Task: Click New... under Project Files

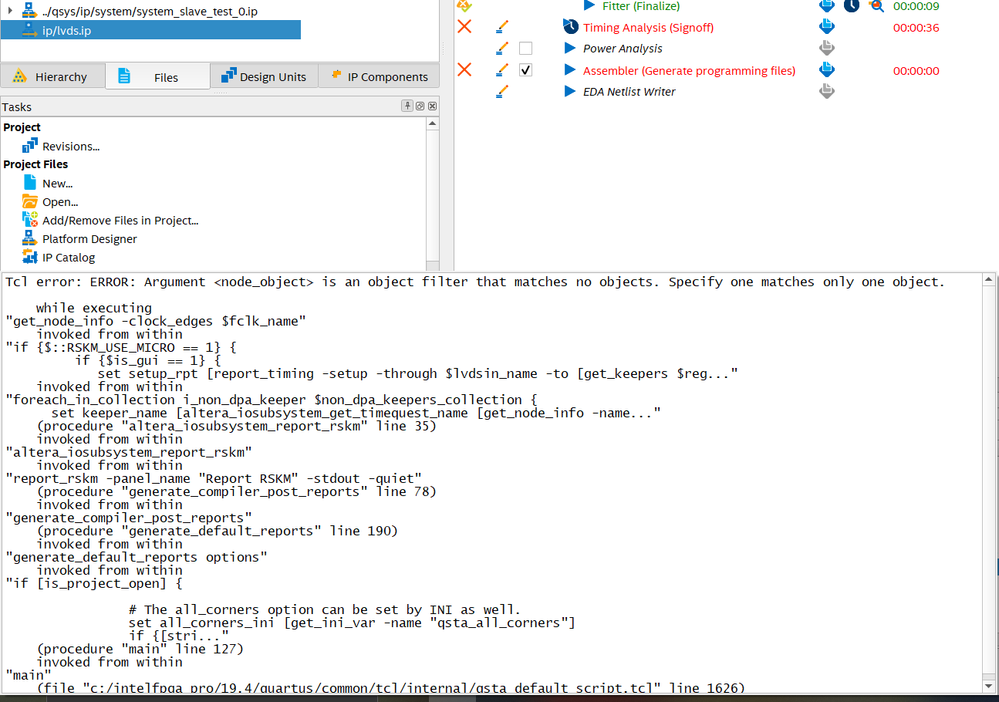Action: tap(57, 183)
